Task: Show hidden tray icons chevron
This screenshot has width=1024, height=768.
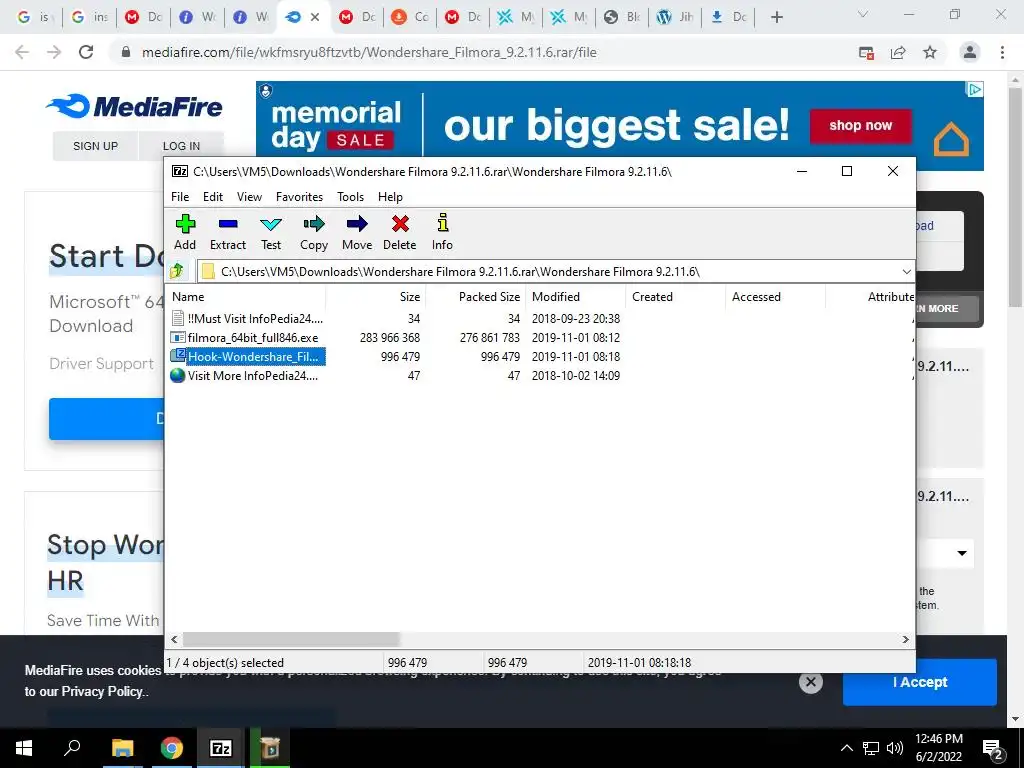Action: coord(846,748)
